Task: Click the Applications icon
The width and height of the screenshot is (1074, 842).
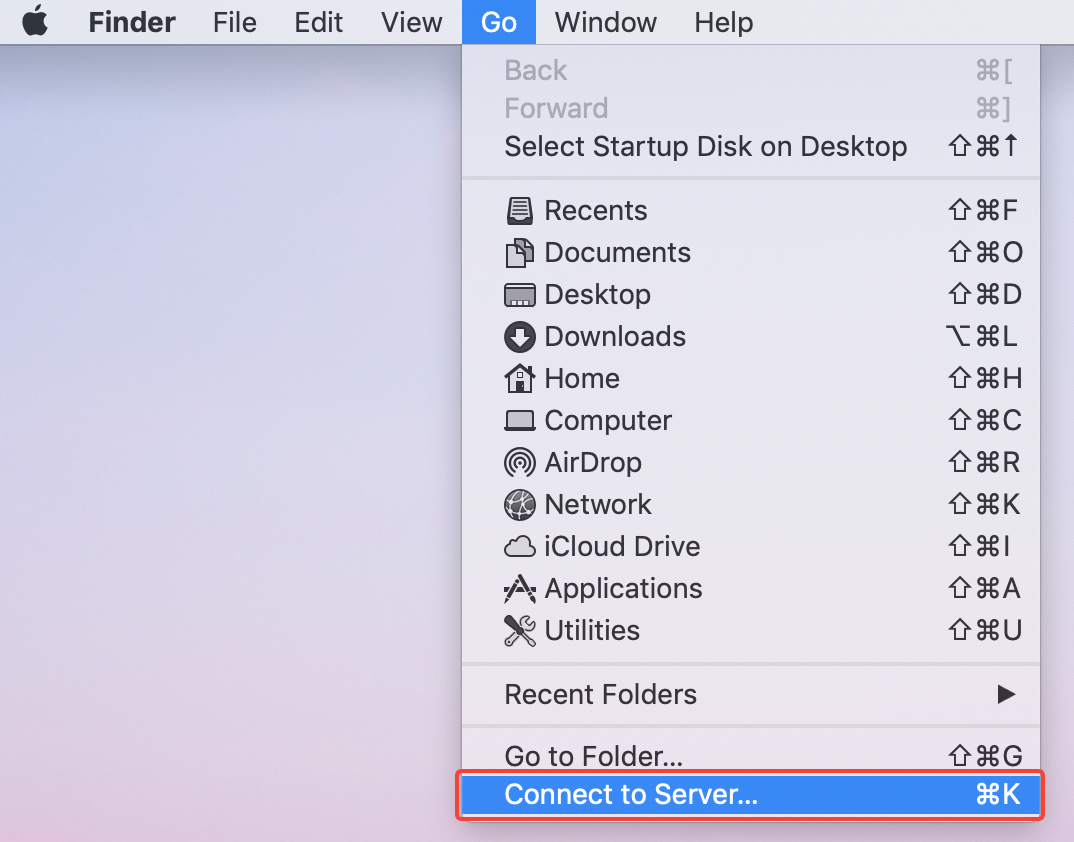Action: [520, 589]
